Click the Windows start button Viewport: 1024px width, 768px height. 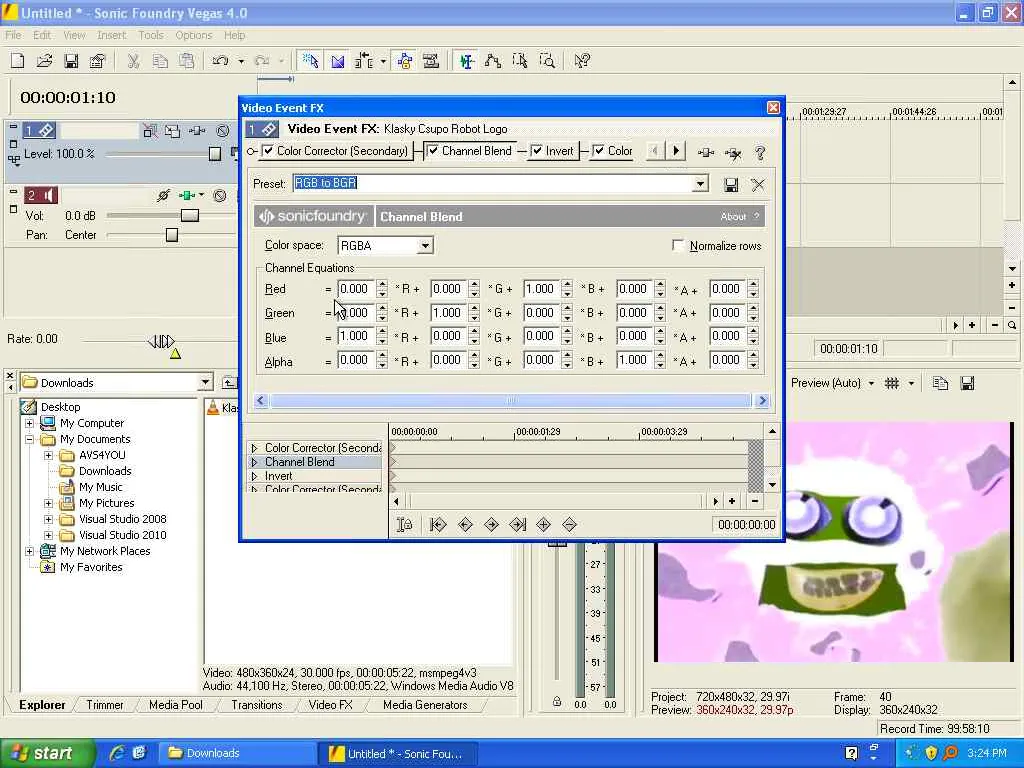47,753
